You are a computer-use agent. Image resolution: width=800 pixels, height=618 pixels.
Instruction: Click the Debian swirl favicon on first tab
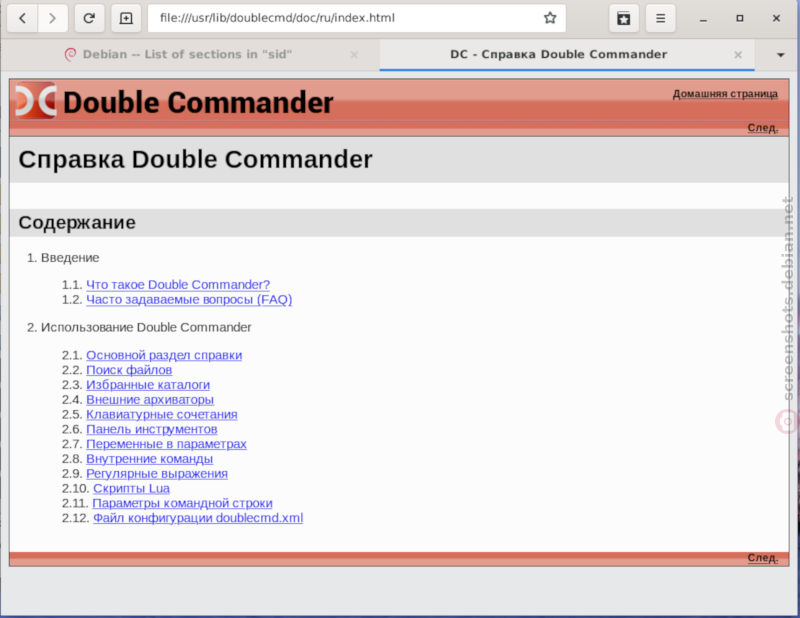pos(70,55)
